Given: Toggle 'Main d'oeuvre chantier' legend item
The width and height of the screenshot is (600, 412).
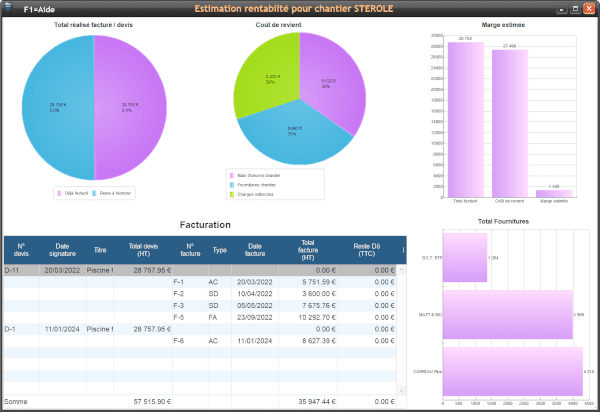Looking at the screenshot, I should (x=258, y=175).
